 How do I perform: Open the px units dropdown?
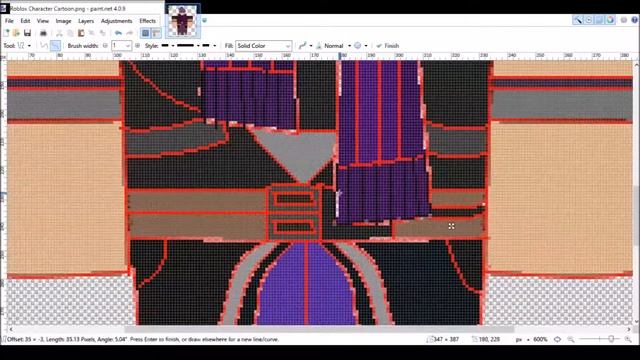522,339
